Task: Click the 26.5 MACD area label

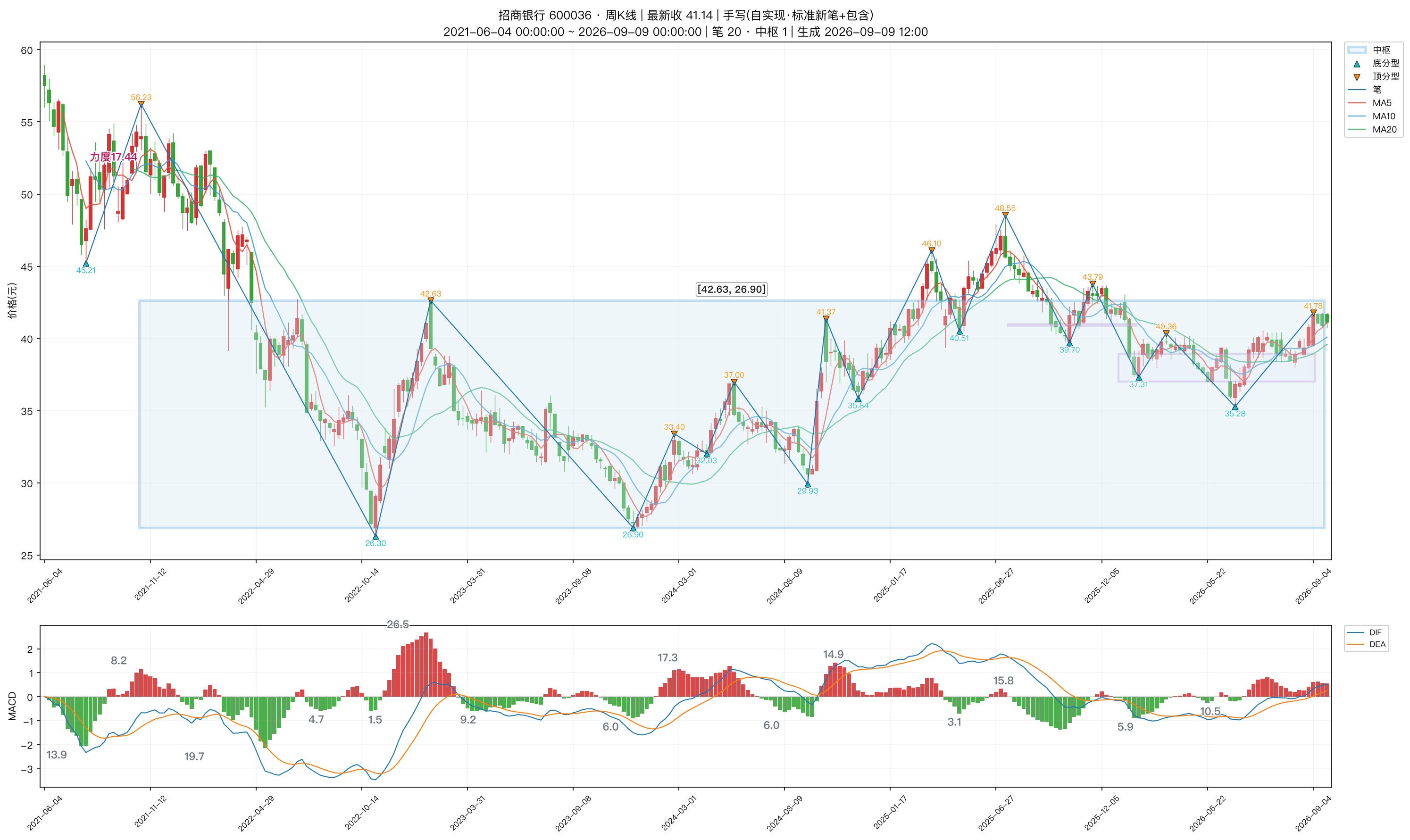Action: [398, 624]
